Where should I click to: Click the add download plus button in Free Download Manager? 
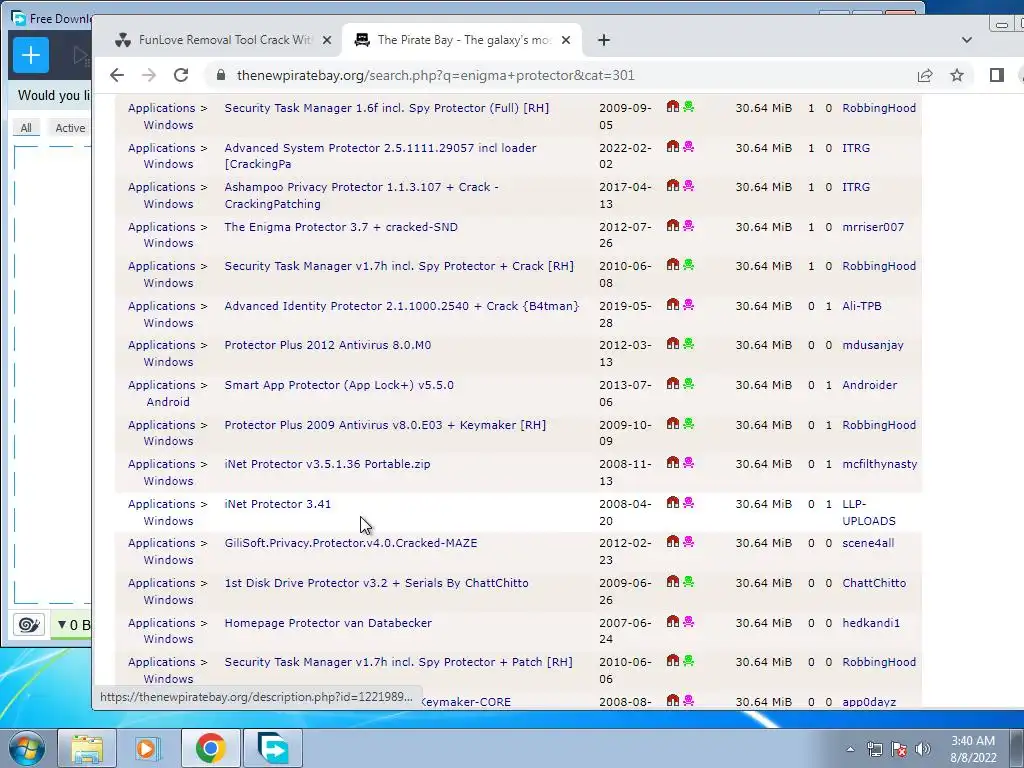pyautogui.click(x=31, y=55)
